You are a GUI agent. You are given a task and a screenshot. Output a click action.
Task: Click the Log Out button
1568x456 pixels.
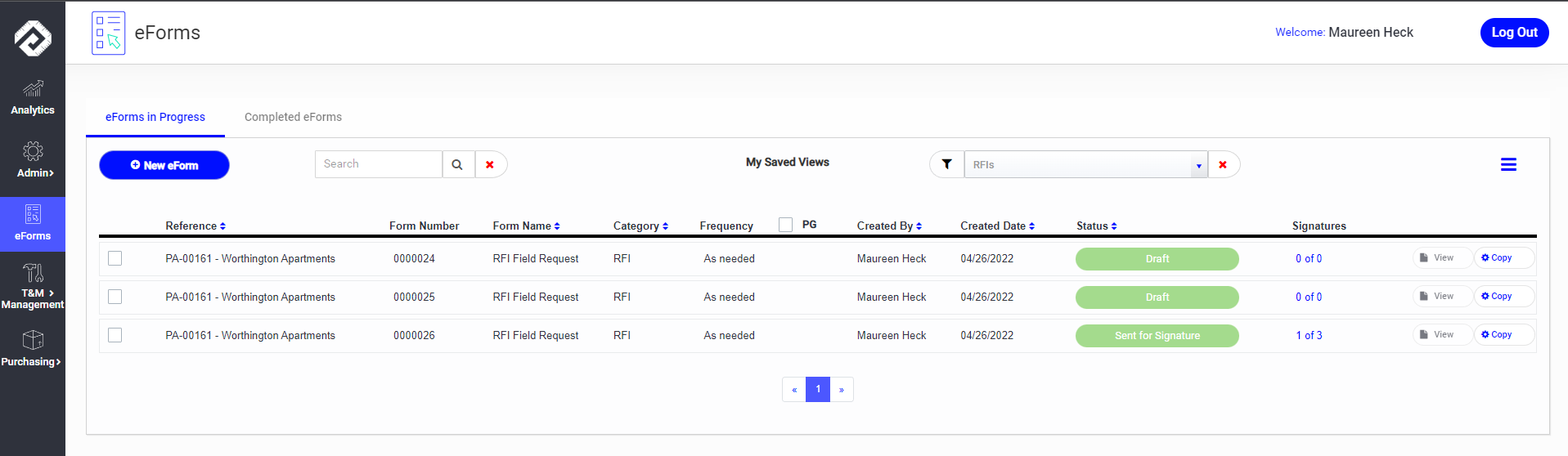tap(1515, 33)
